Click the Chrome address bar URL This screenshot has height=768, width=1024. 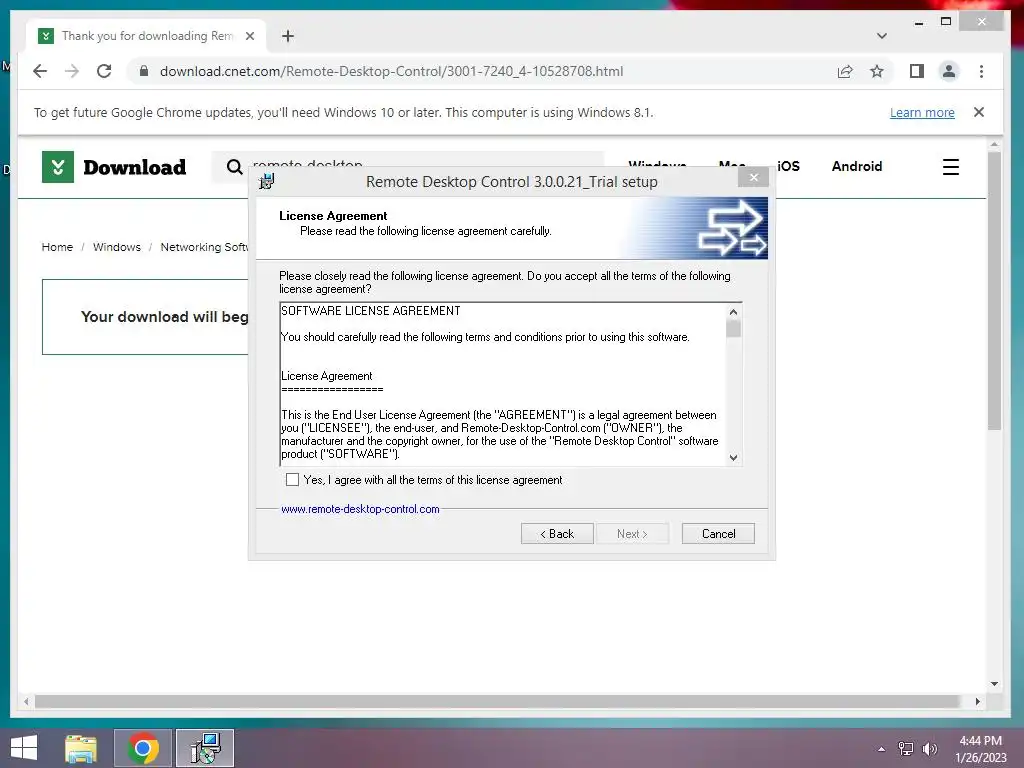(x=391, y=71)
